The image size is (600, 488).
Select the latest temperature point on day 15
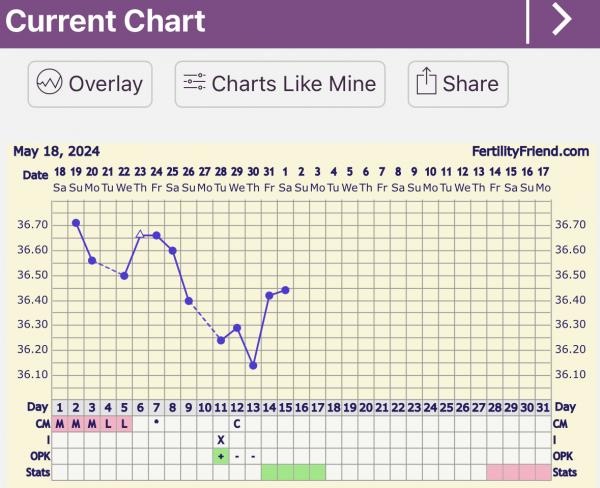point(285,290)
